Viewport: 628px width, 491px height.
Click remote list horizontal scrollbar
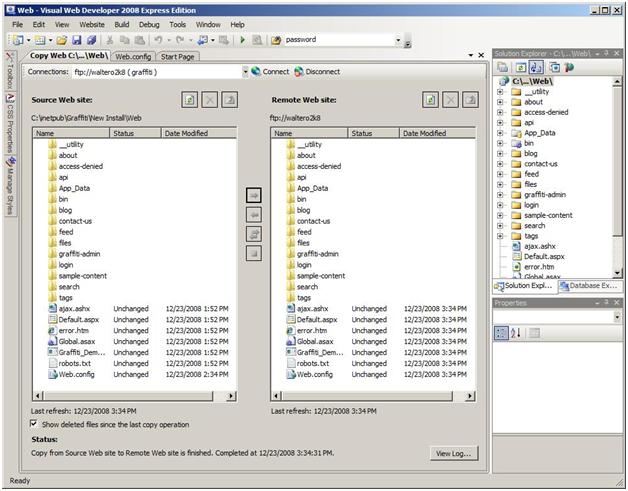[x=367, y=396]
